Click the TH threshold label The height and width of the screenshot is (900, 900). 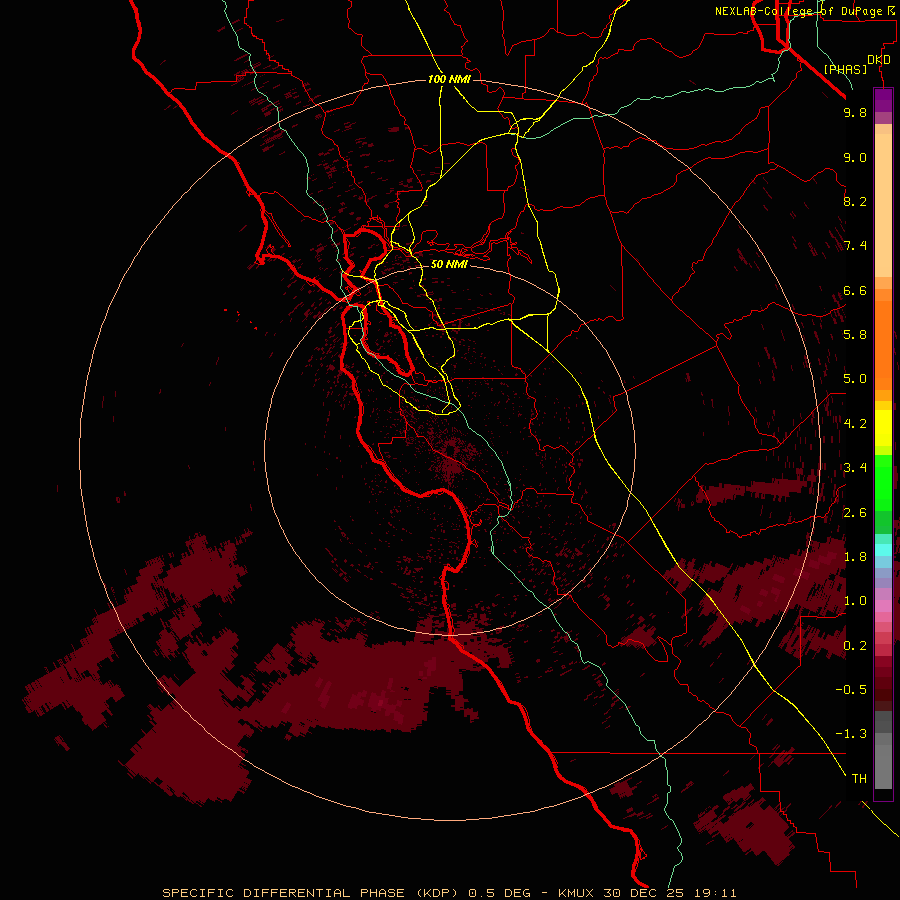[x=859, y=779]
